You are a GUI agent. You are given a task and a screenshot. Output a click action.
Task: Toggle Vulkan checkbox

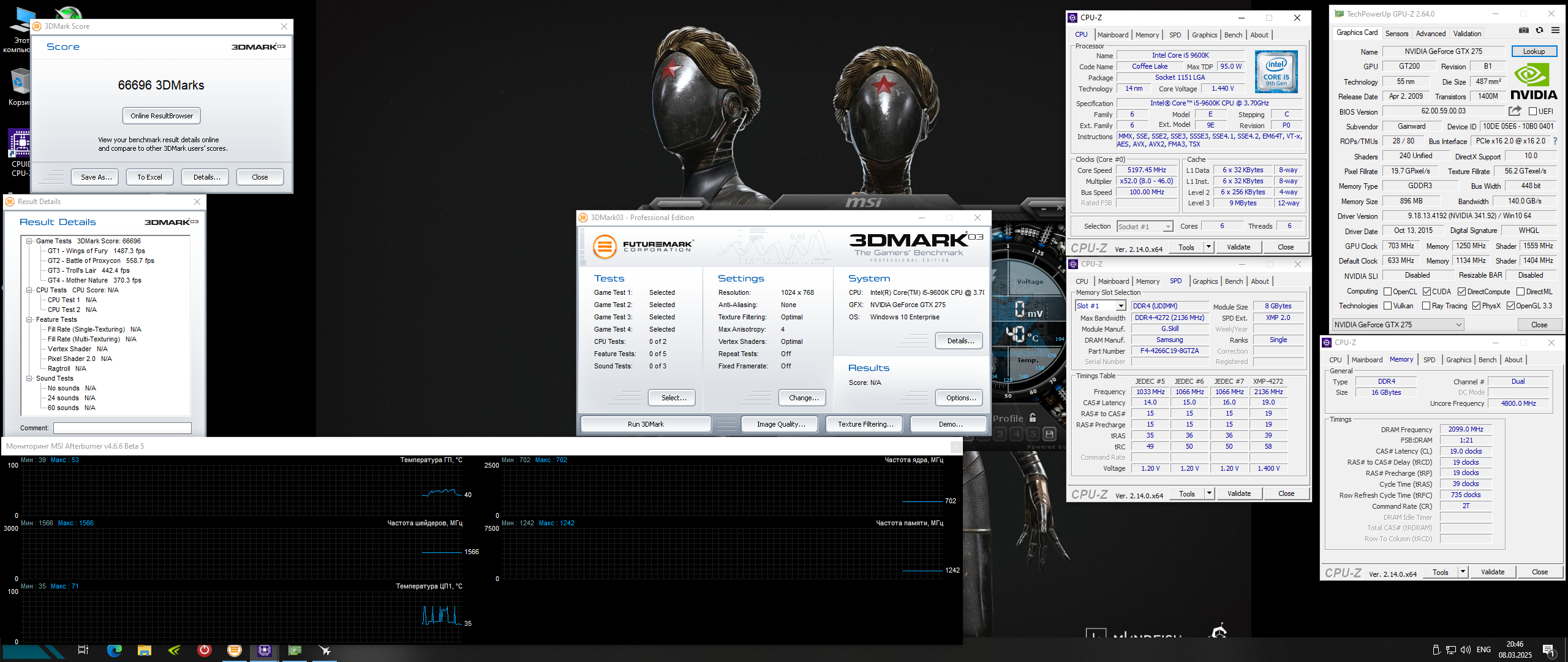click(x=1387, y=306)
